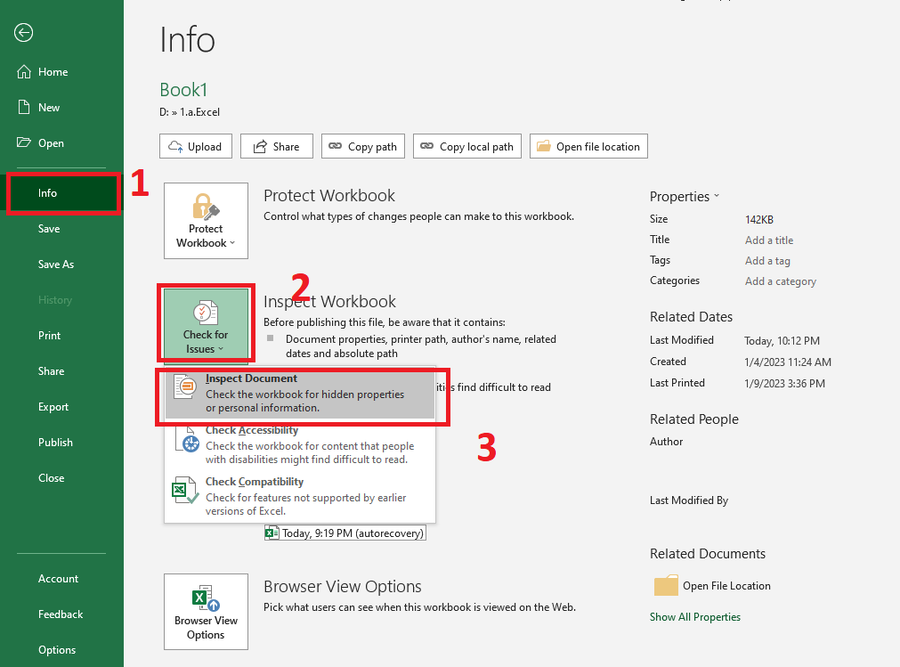Click the Copy path button

(362, 146)
